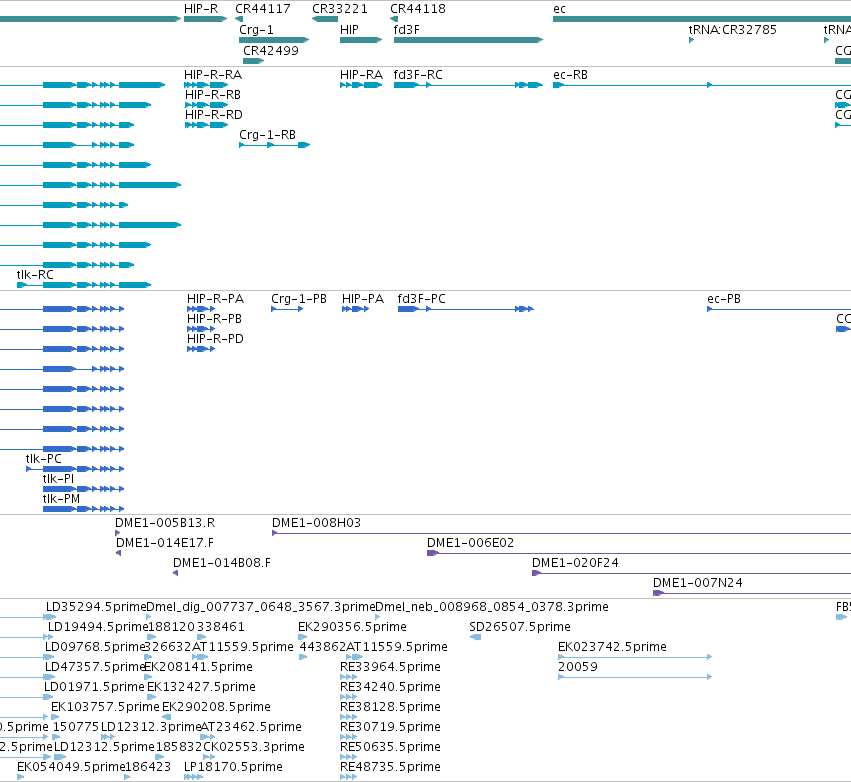Image resolution: width=851 pixels, height=782 pixels.
Task: Select the RE48735.5prime EST label
Action: point(390,767)
